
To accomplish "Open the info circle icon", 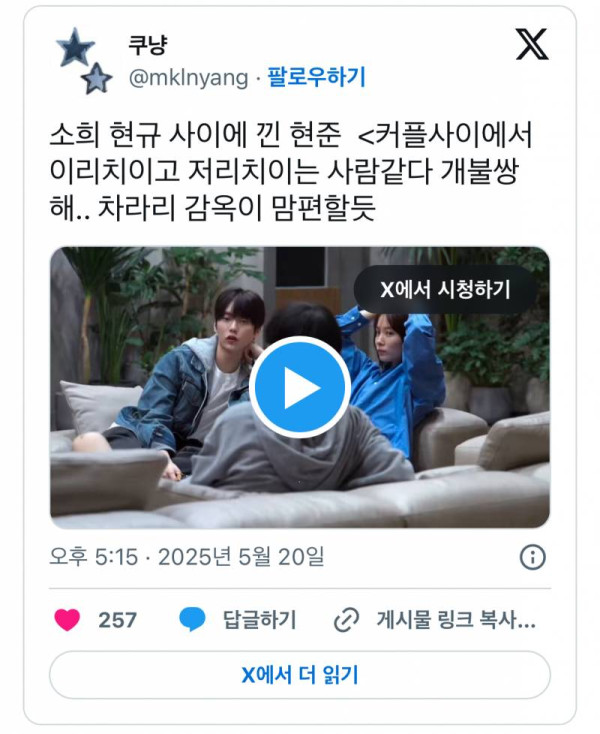I will pos(533,557).
